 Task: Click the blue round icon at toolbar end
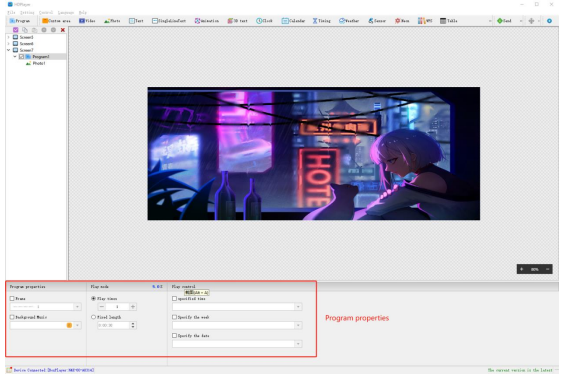(549, 21)
